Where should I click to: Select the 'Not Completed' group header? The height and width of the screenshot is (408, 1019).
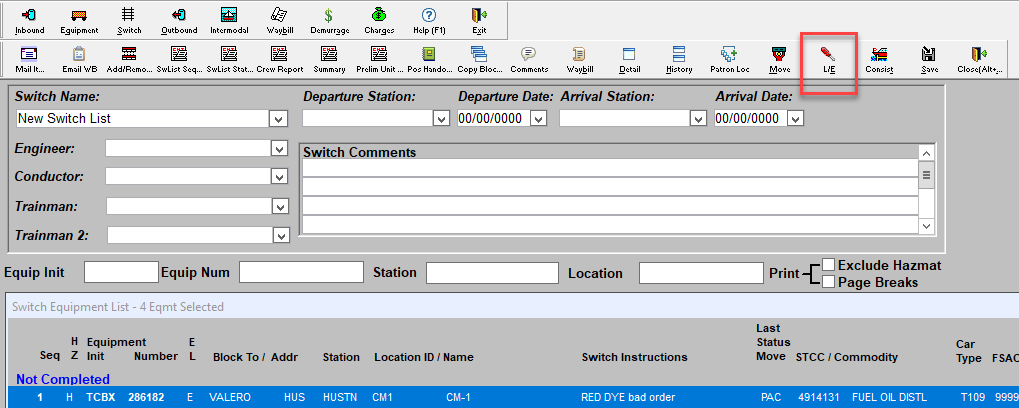coord(63,379)
